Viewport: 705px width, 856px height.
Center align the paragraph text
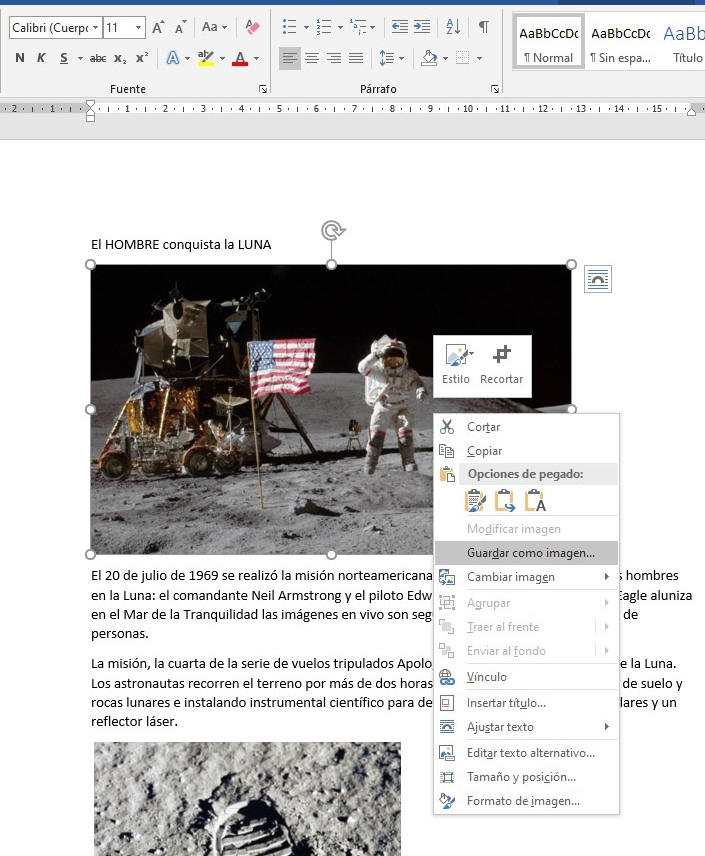click(x=312, y=58)
